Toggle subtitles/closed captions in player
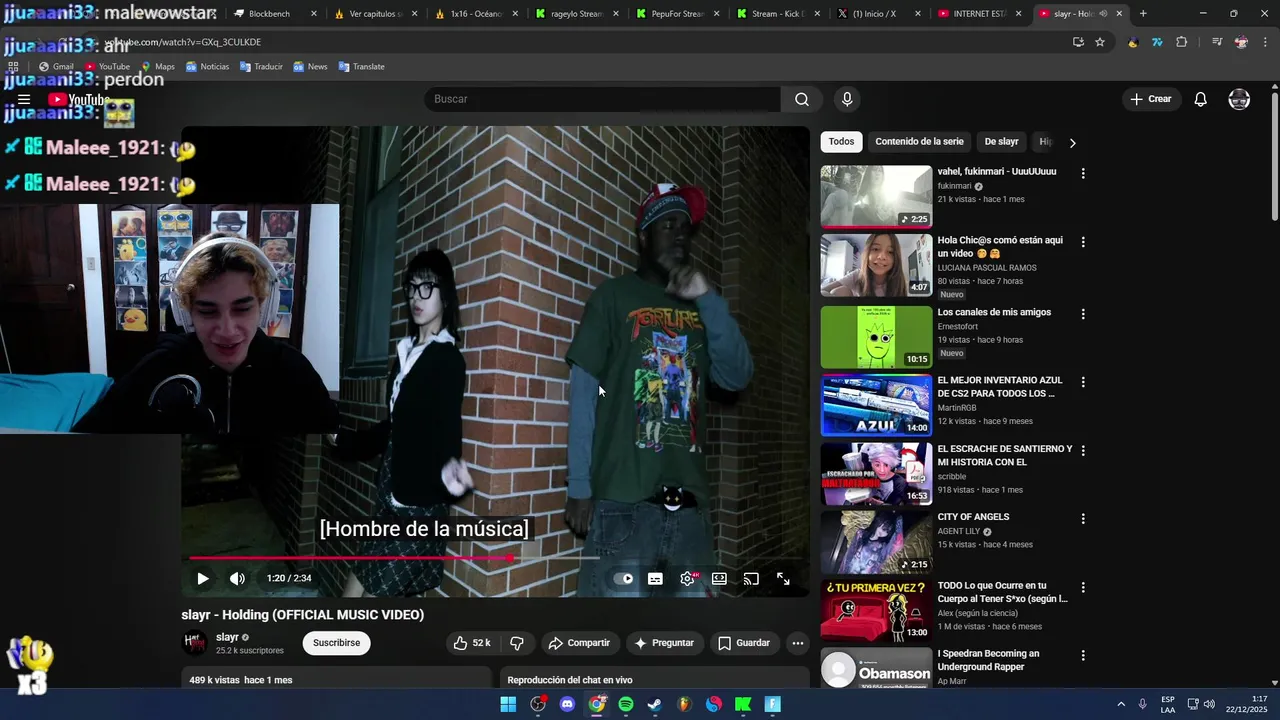Image resolution: width=1280 pixels, height=720 pixels. point(655,578)
